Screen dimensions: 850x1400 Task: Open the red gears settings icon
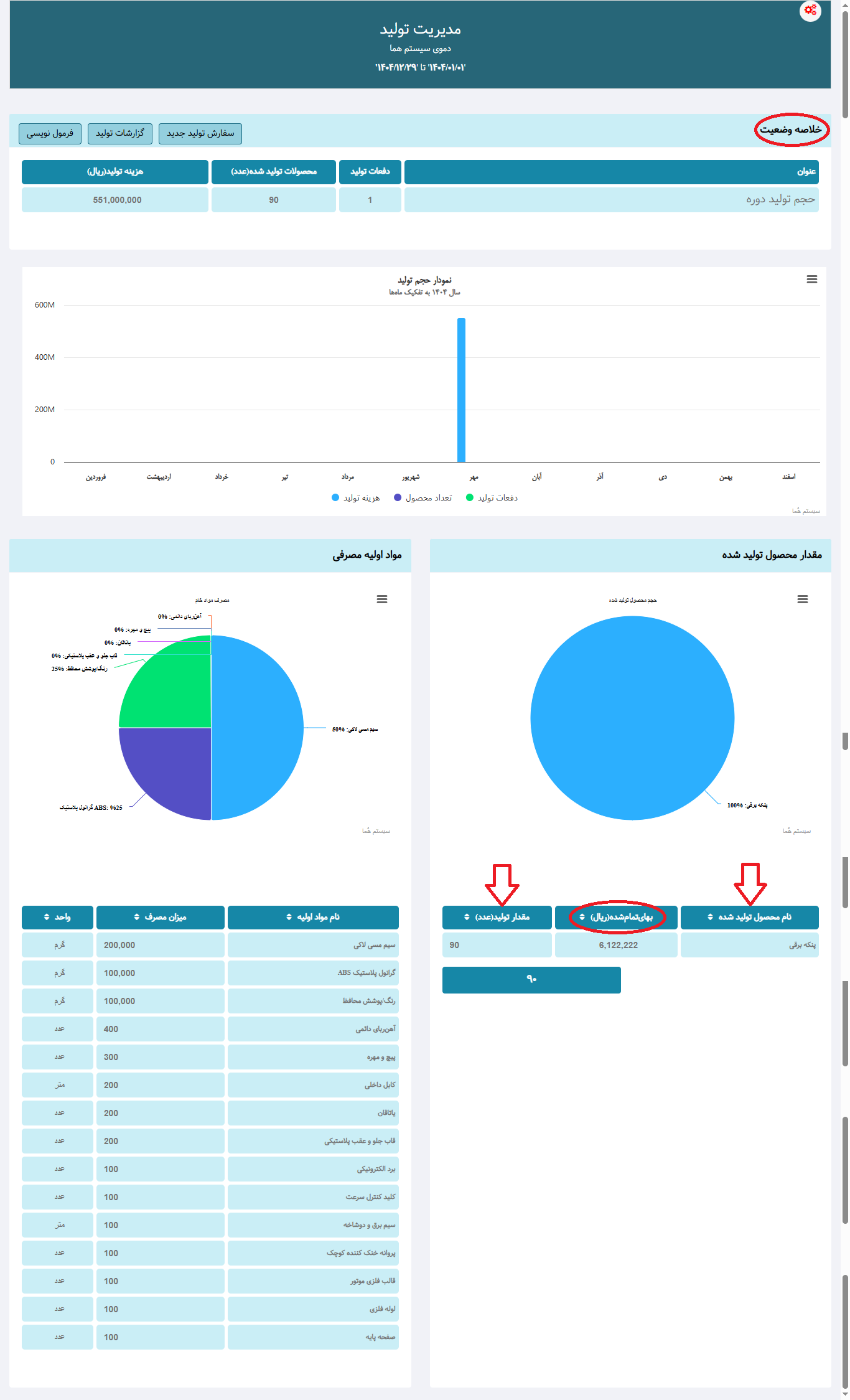coord(810,11)
